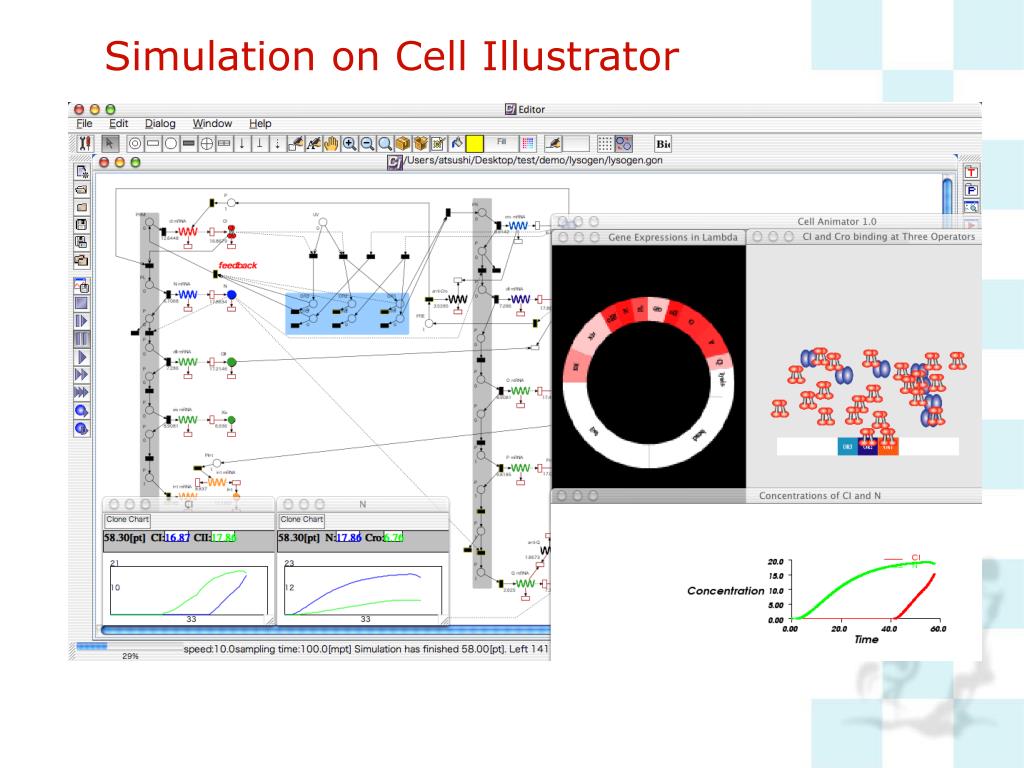Image resolution: width=1024 pixels, height=768 pixels.
Task: Click the dashed arrow connector tool
Action: point(278,144)
